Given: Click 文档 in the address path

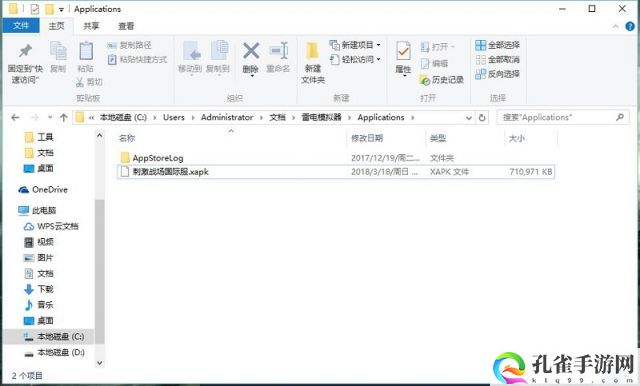Looking at the screenshot, I should click(278, 118).
